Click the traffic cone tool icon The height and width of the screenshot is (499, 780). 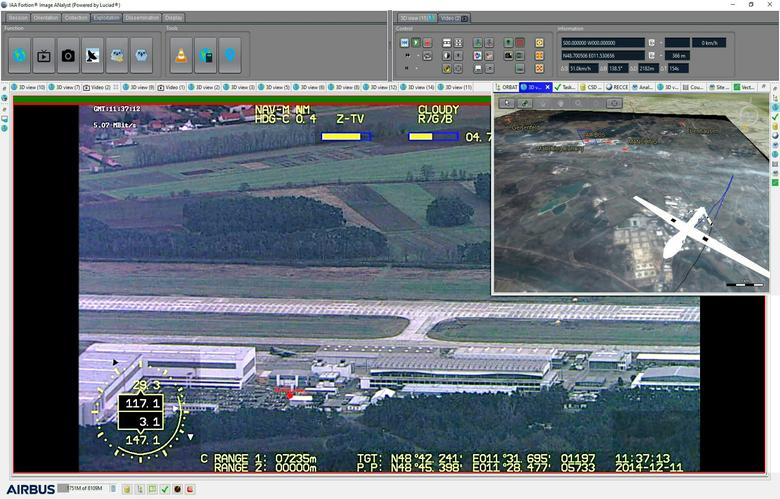pyautogui.click(x=181, y=55)
